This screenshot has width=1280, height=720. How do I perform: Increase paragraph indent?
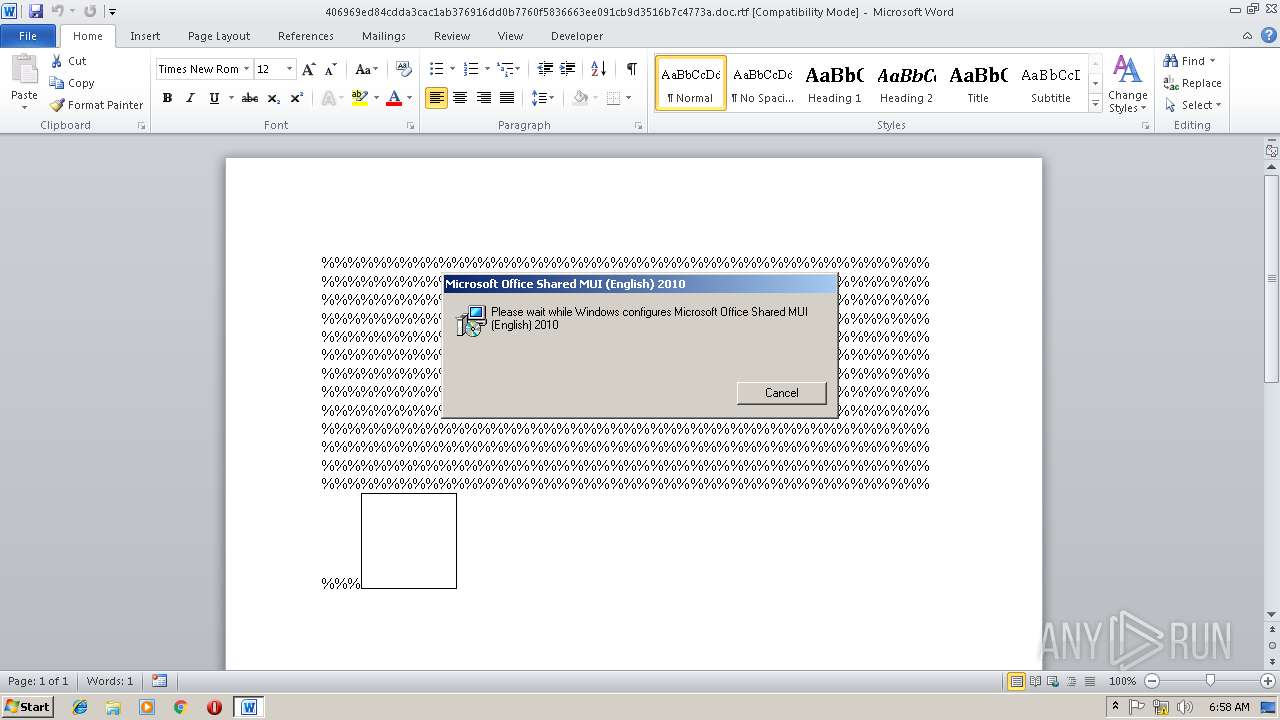(567, 69)
